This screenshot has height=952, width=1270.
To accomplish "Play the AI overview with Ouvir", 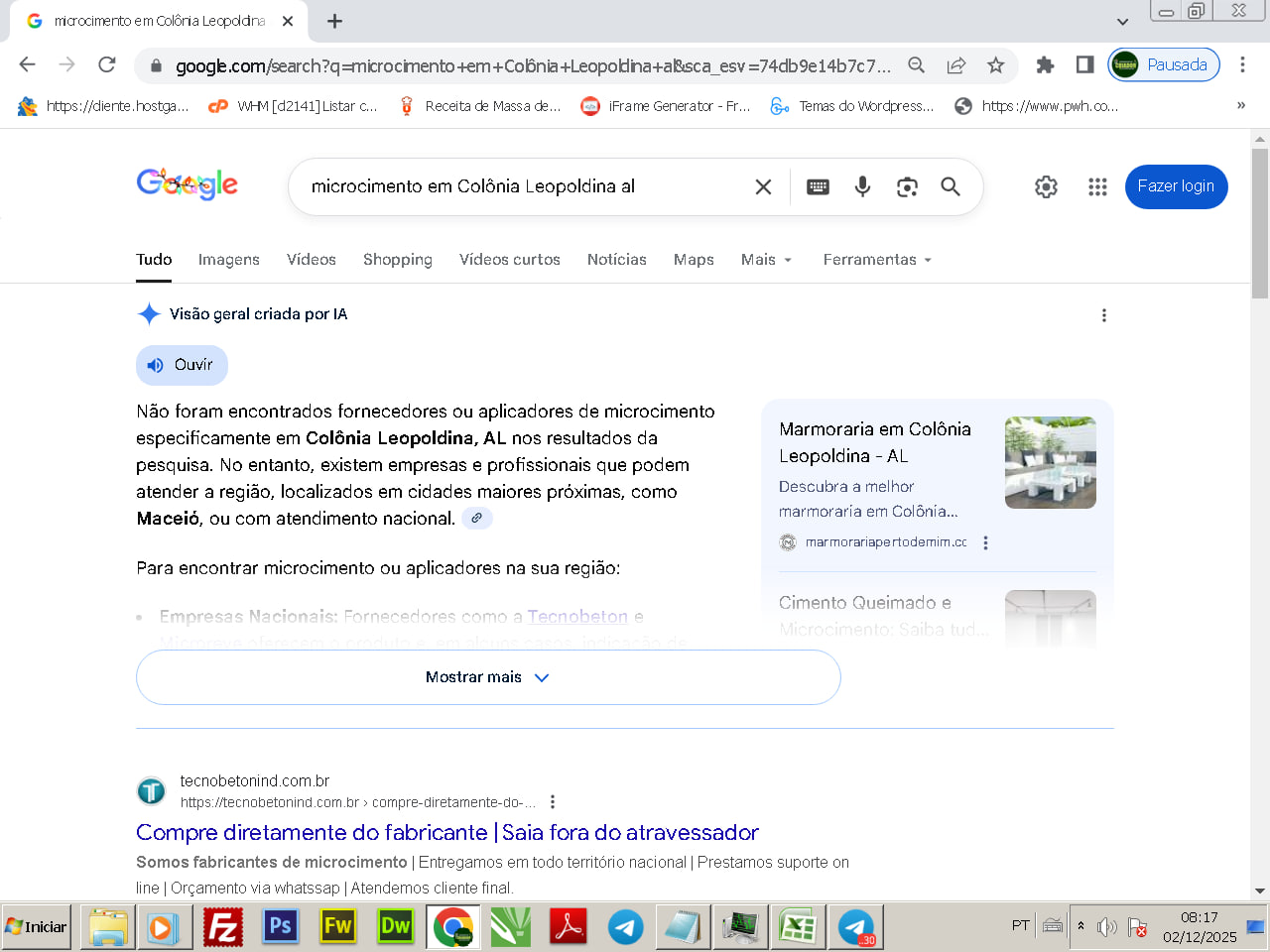I will [x=182, y=365].
